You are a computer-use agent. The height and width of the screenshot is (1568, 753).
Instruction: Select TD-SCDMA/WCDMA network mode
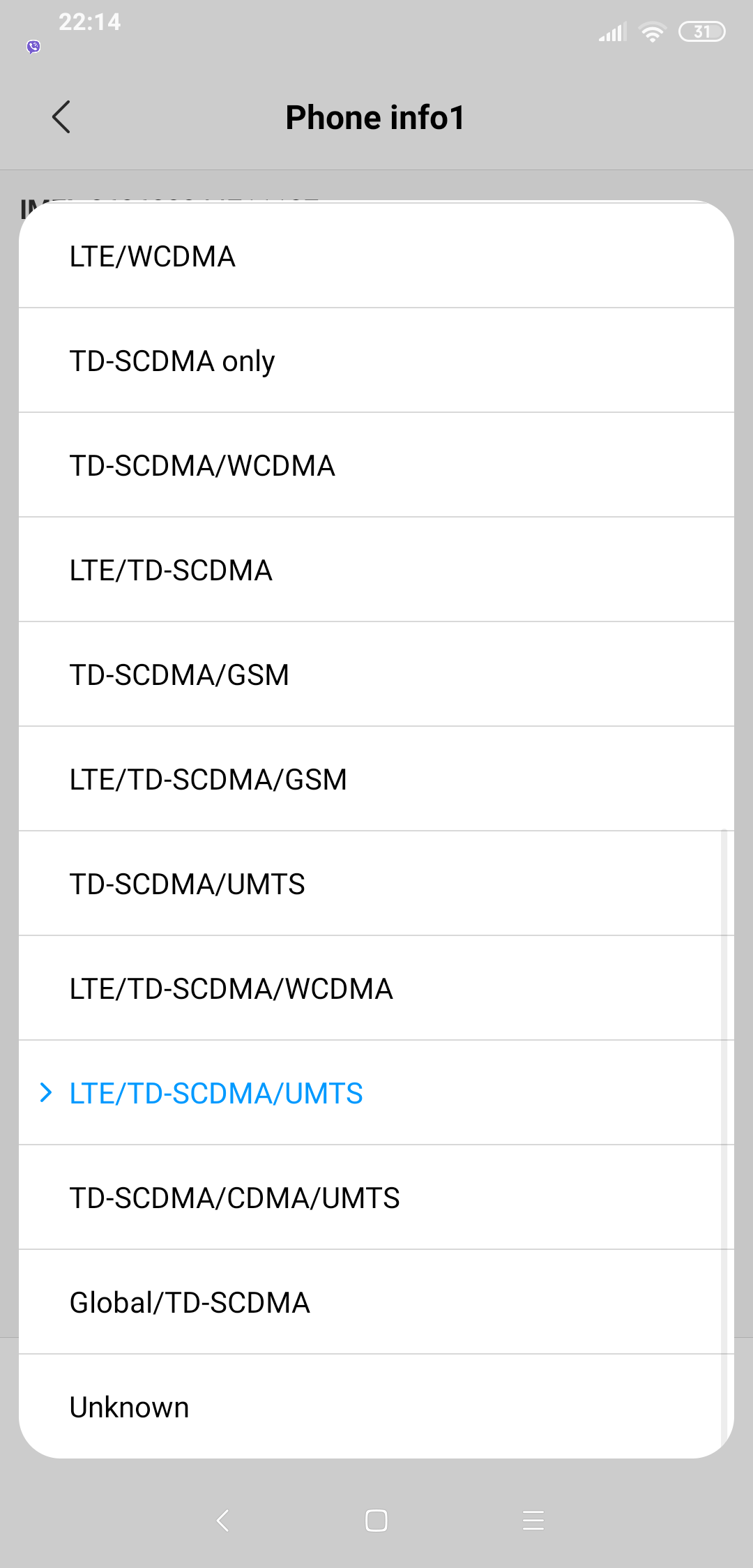coord(376,466)
